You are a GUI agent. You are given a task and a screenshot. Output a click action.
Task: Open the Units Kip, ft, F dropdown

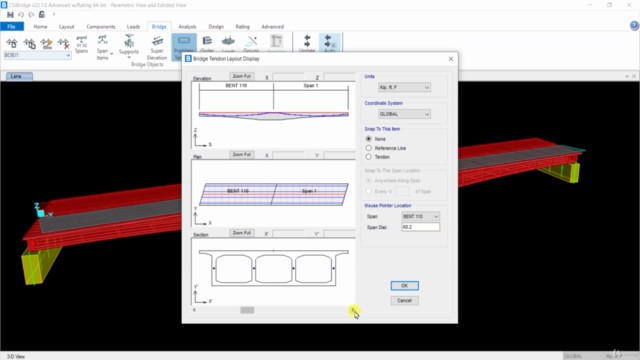404,87
